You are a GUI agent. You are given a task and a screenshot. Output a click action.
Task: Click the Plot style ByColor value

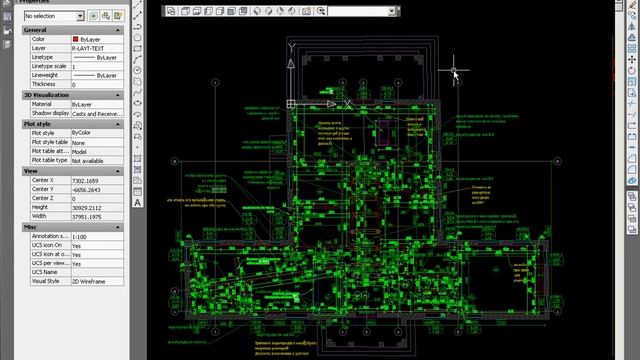click(x=97, y=133)
